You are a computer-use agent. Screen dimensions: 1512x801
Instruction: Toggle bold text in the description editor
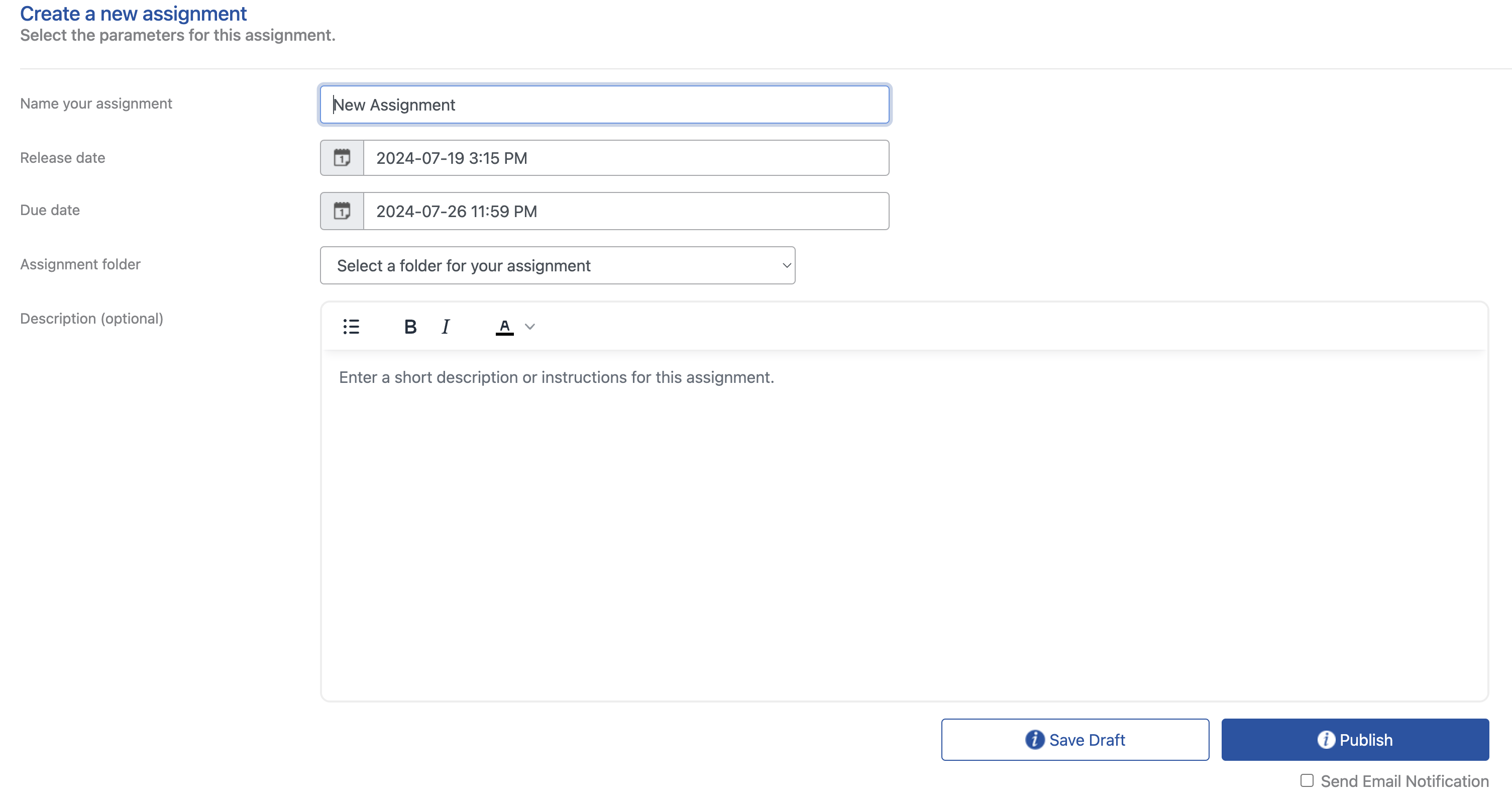pyautogui.click(x=410, y=327)
